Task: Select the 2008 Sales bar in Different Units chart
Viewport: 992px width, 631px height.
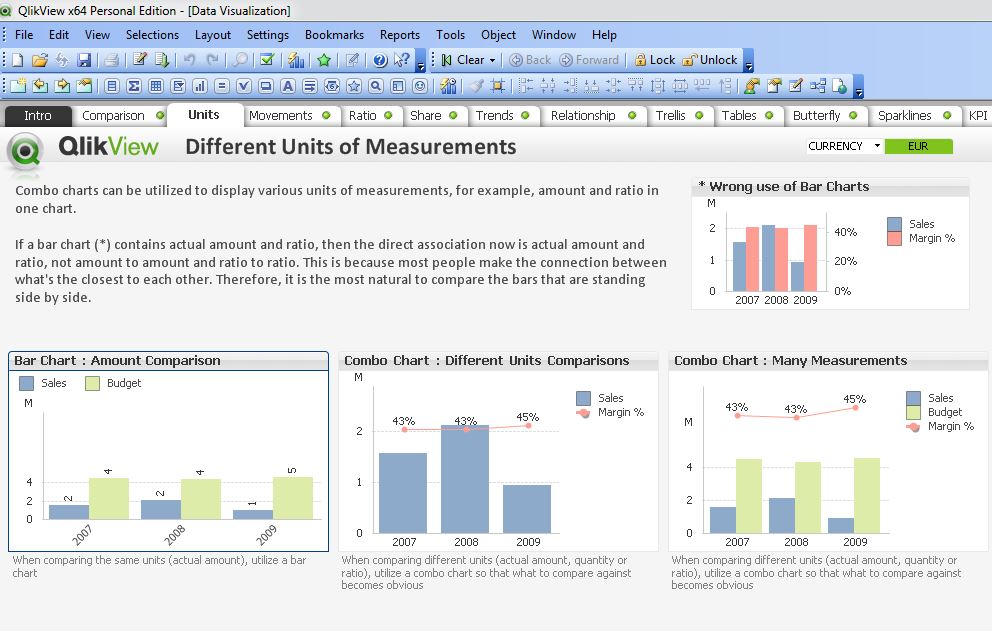Action: 465,479
